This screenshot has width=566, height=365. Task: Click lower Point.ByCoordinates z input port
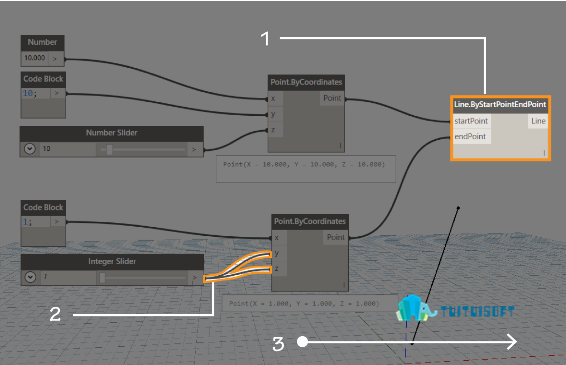tap(278, 268)
